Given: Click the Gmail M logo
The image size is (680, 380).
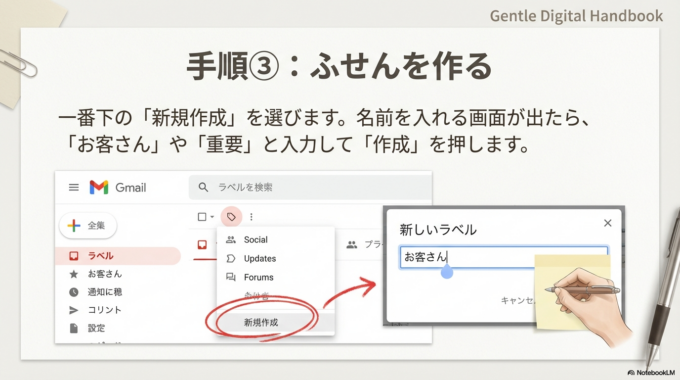Looking at the screenshot, I should click(x=99, y=187).
